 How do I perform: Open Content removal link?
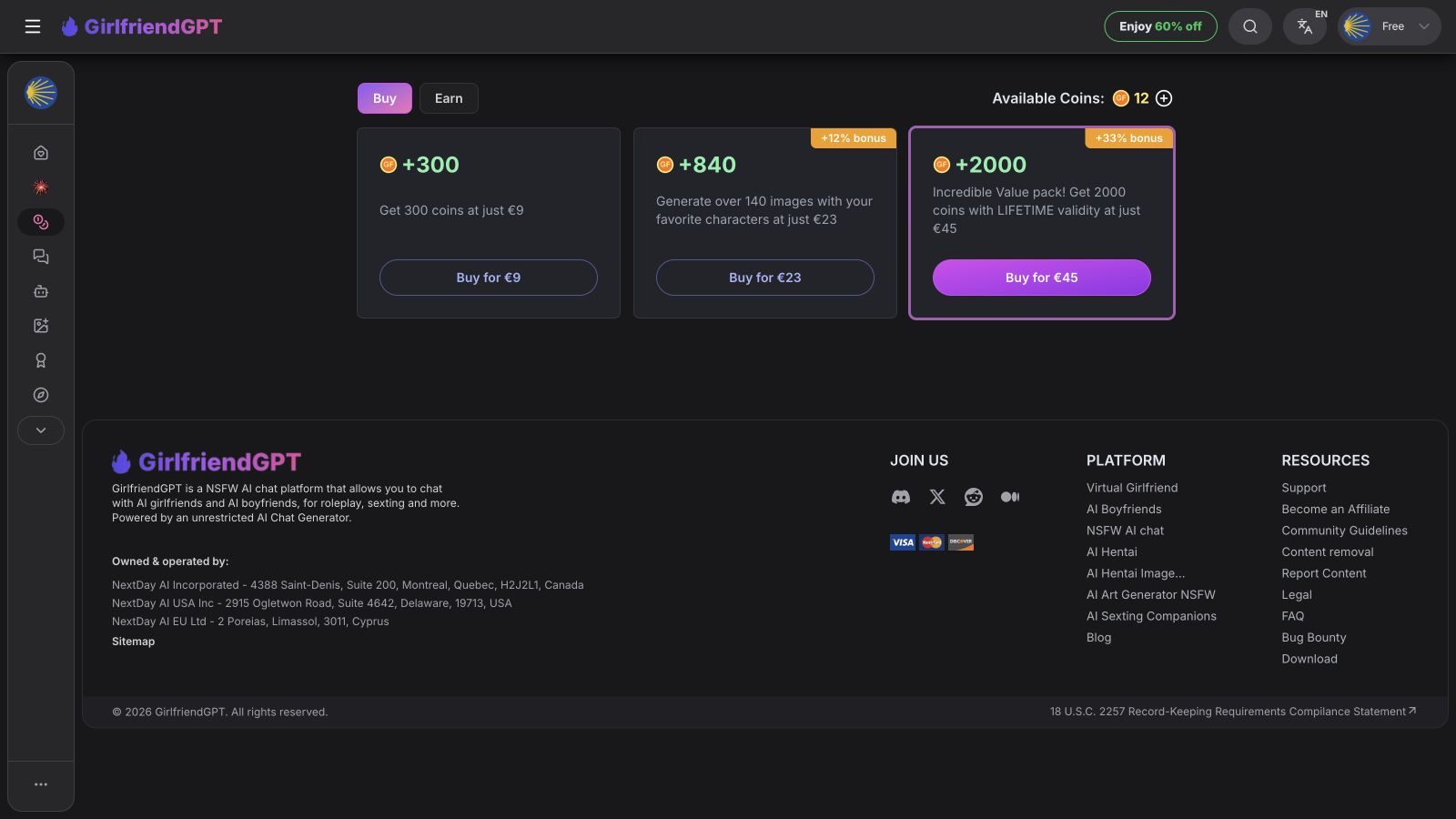coord(1328,552)
